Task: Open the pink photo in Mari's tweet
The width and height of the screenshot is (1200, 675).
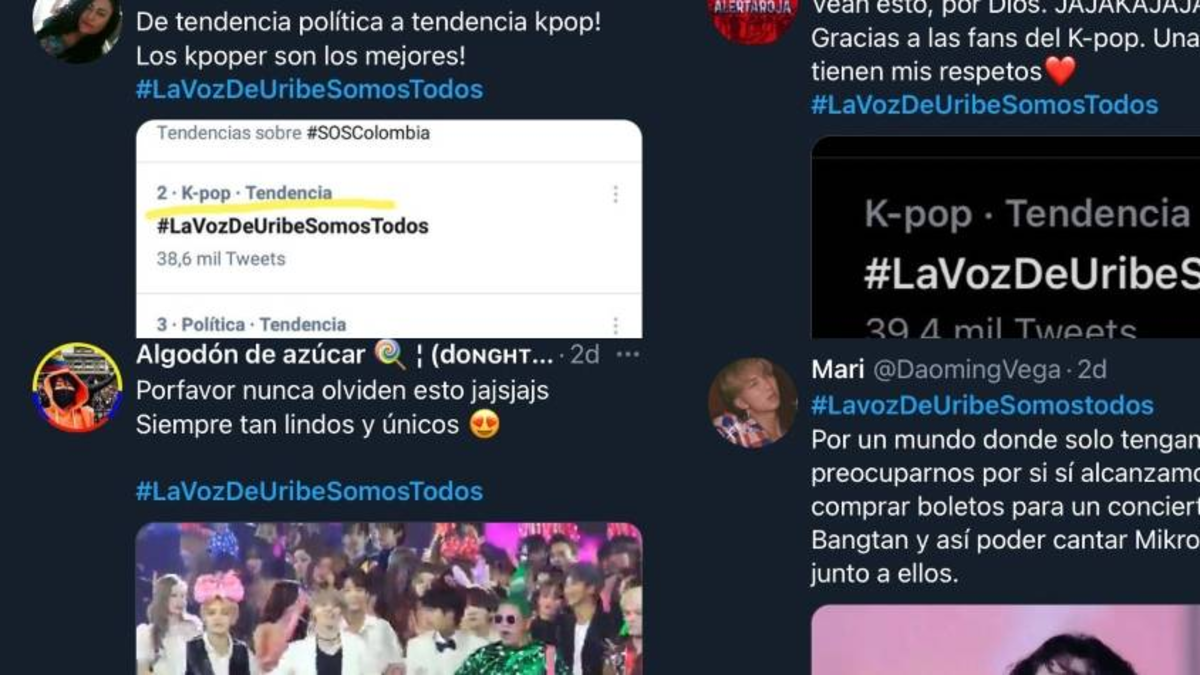Action: click(x=1005, y=640)
